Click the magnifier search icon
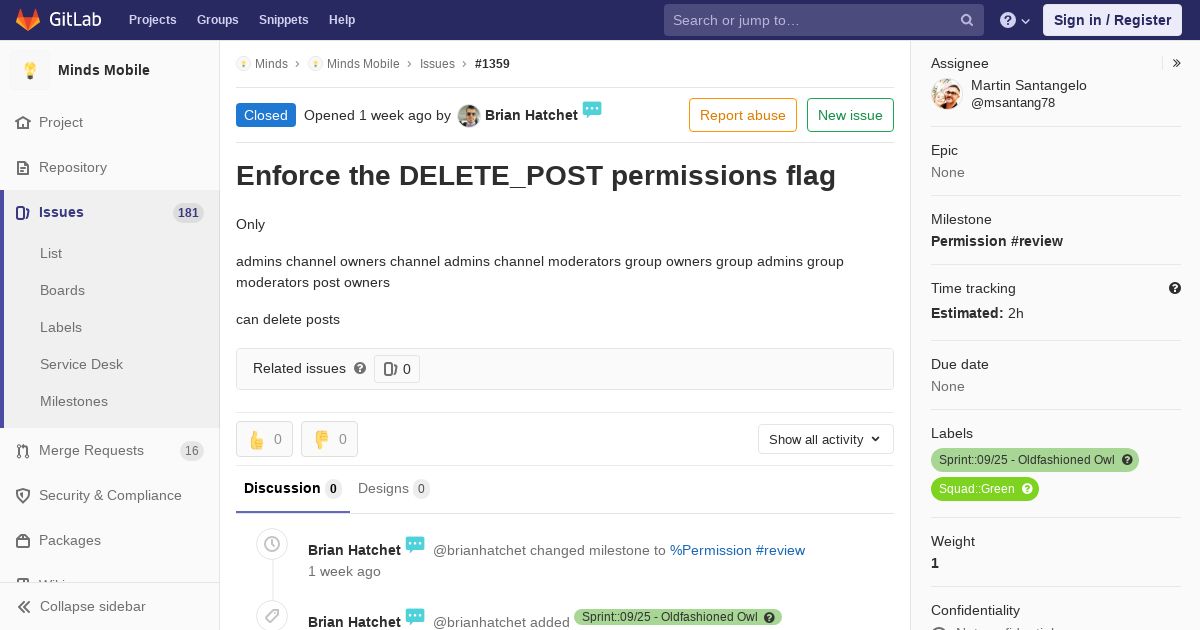Image resolution: width=1200 pixels, height=630 pixels. point(967,20)
